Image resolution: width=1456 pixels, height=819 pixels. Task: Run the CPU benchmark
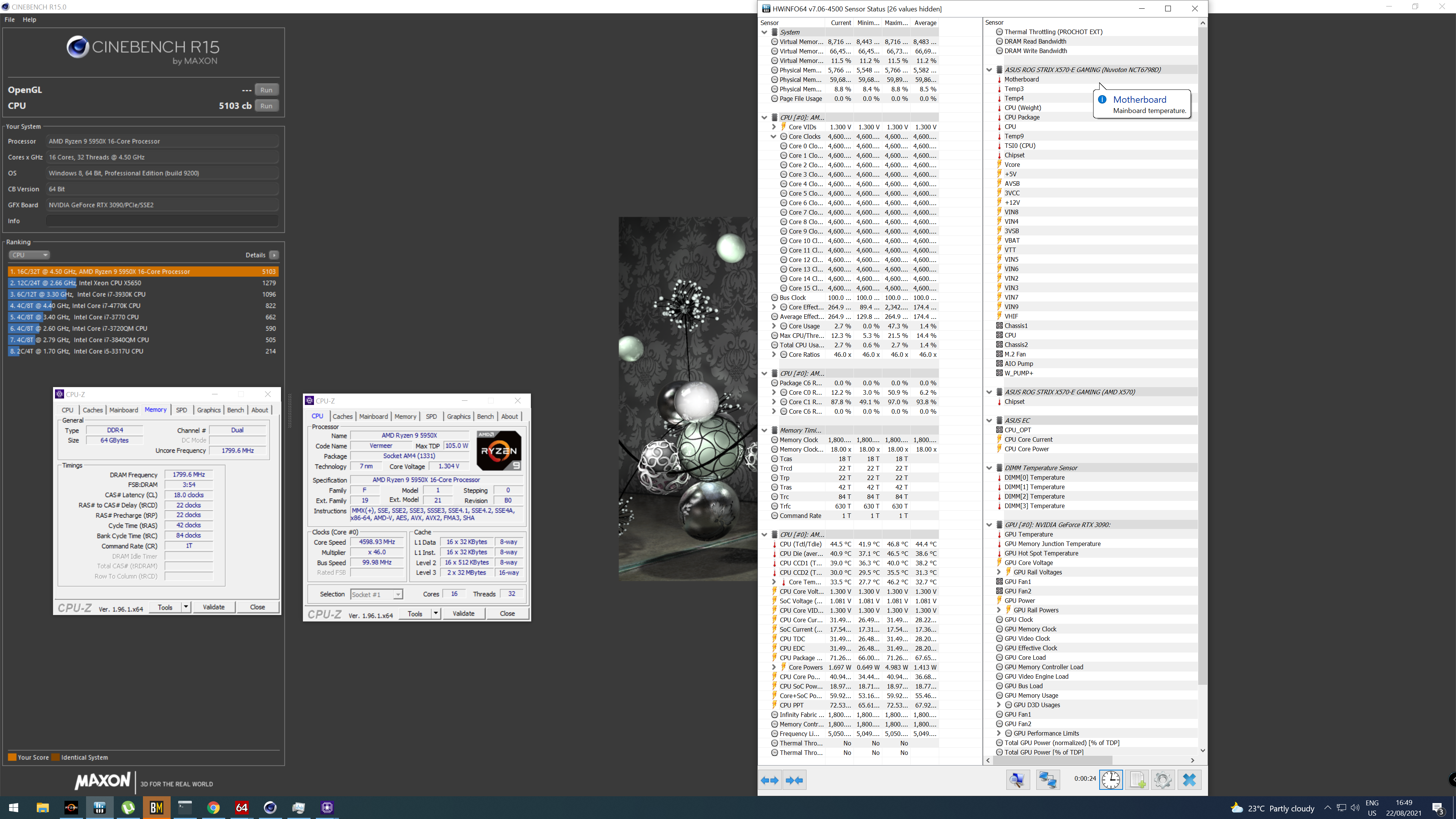(266, 106)
